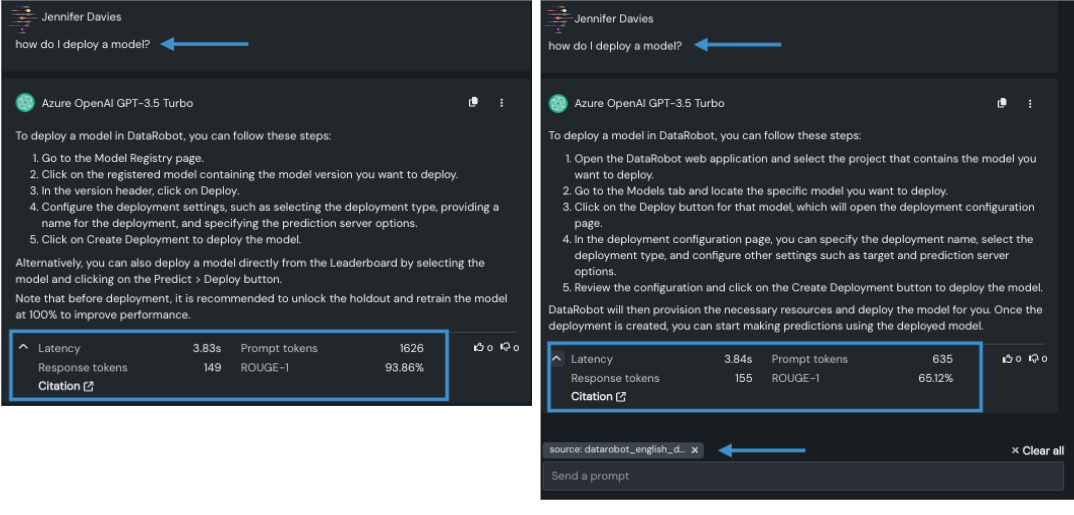
Task: Click Clear all to remove filters
Action: click(1037, 451)
